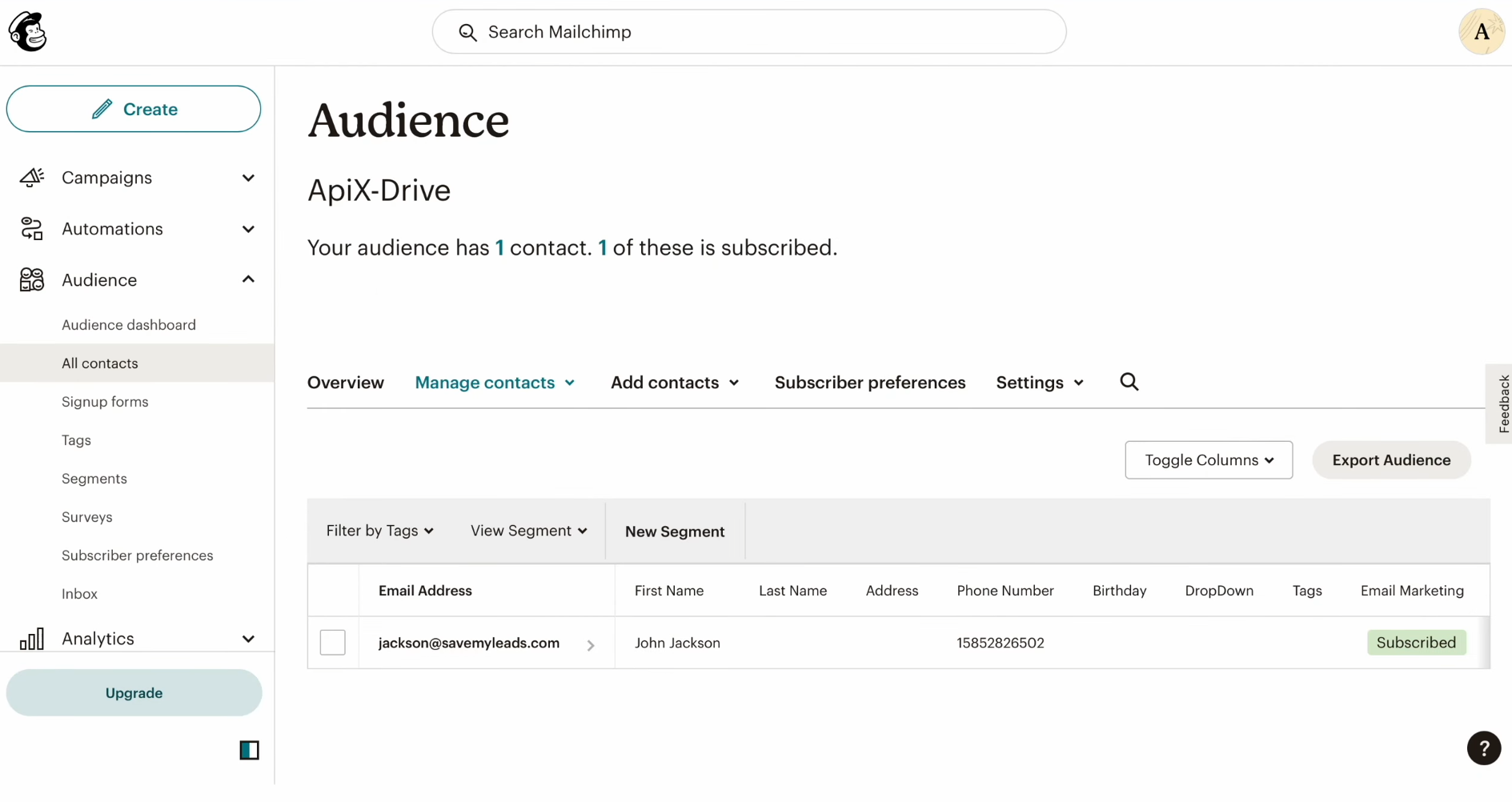
Task: Click the Audience people icon
Action: click(x=31, y=280)
